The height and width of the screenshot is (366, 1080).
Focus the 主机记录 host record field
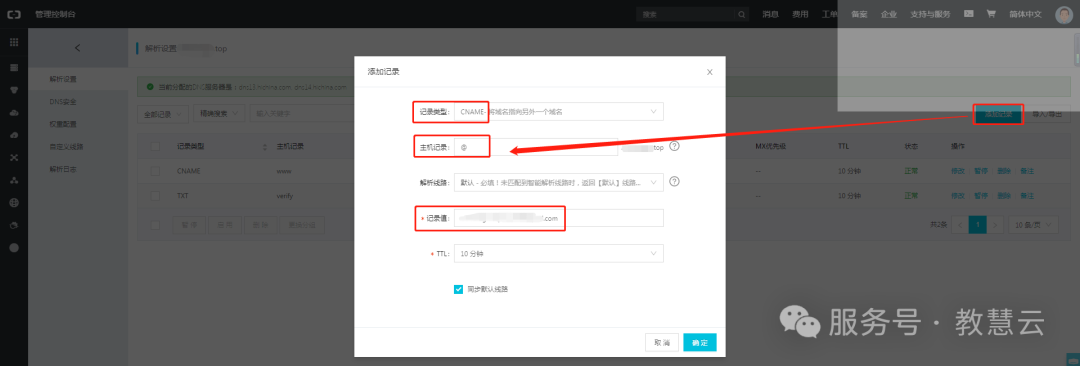click(x=535, y=147)
